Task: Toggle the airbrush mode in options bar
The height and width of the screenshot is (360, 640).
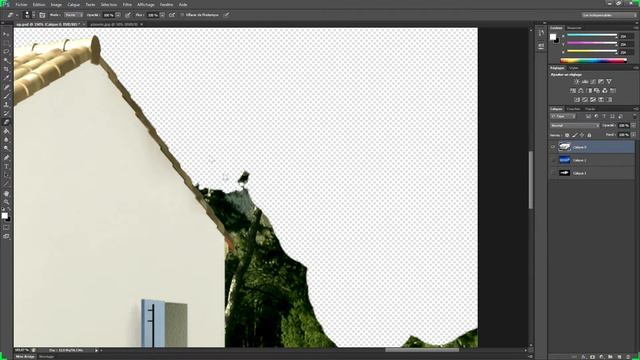Action: pos(172,15)
